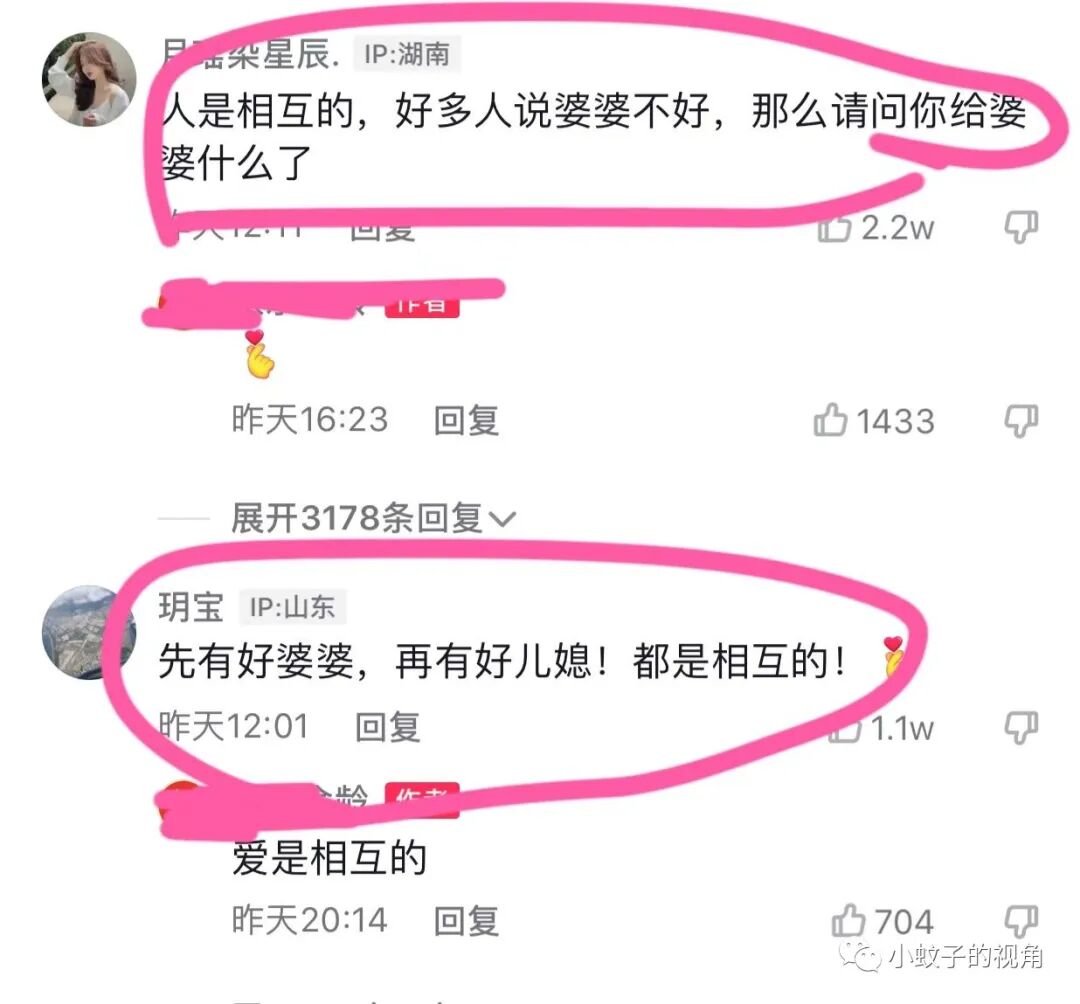1080x1004 pixels.
Task: Like the comment with 1433 likes
Action: tap(830, 420)
